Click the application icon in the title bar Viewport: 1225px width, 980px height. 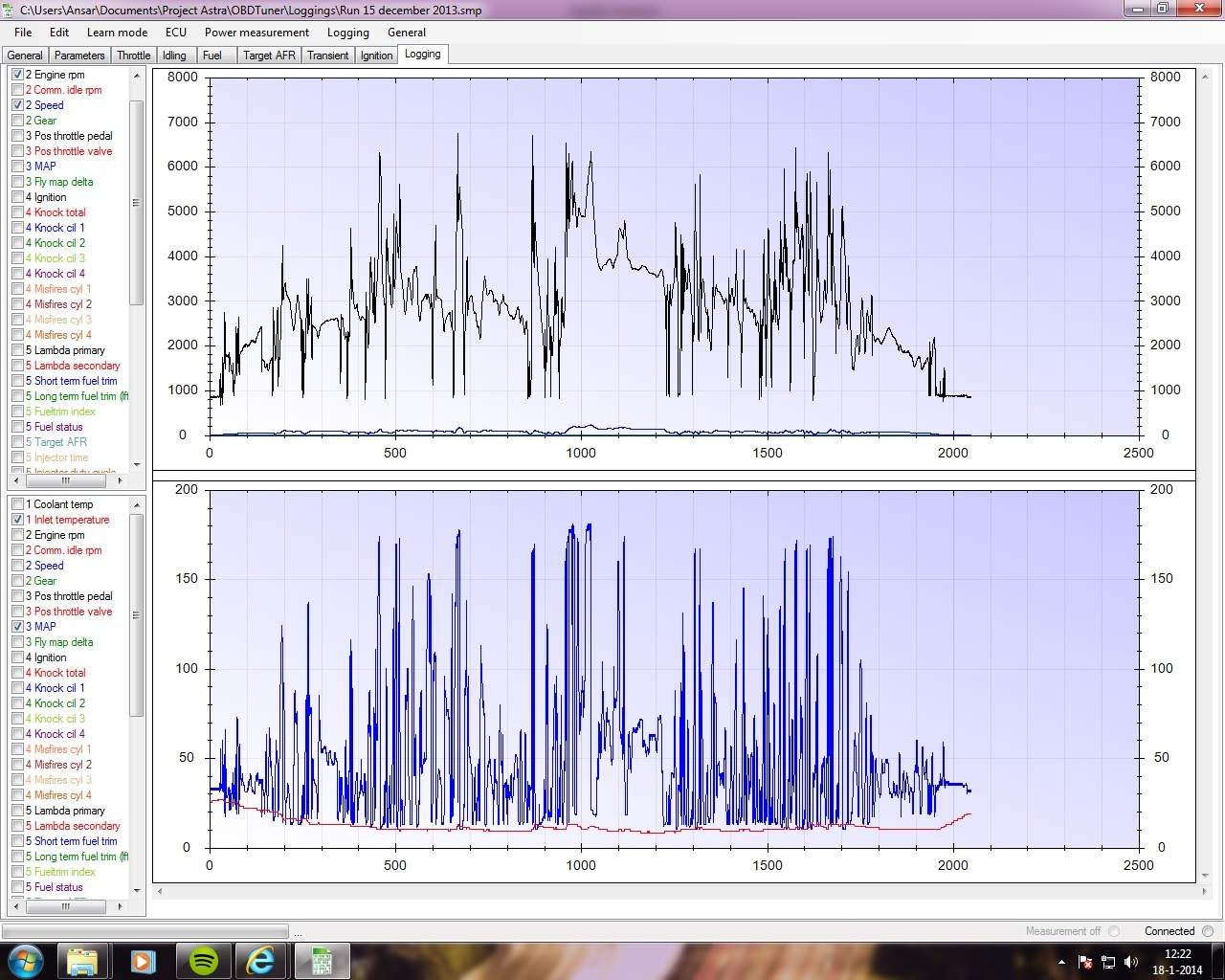[10, 10]
